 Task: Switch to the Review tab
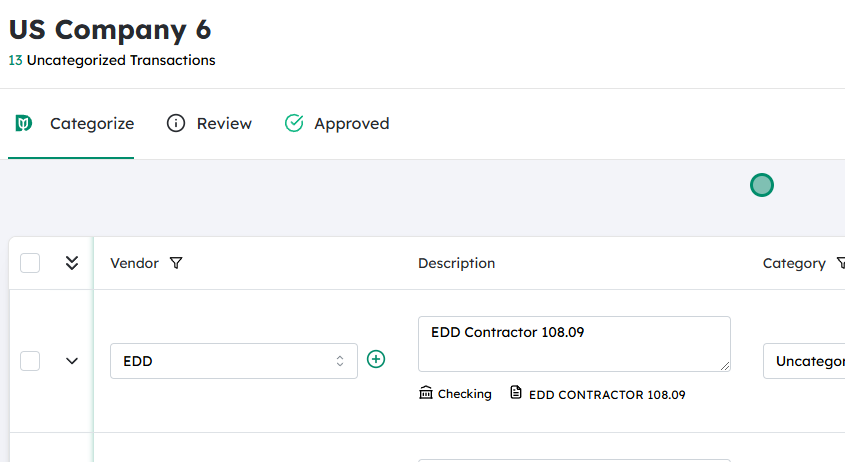(224, 124)
